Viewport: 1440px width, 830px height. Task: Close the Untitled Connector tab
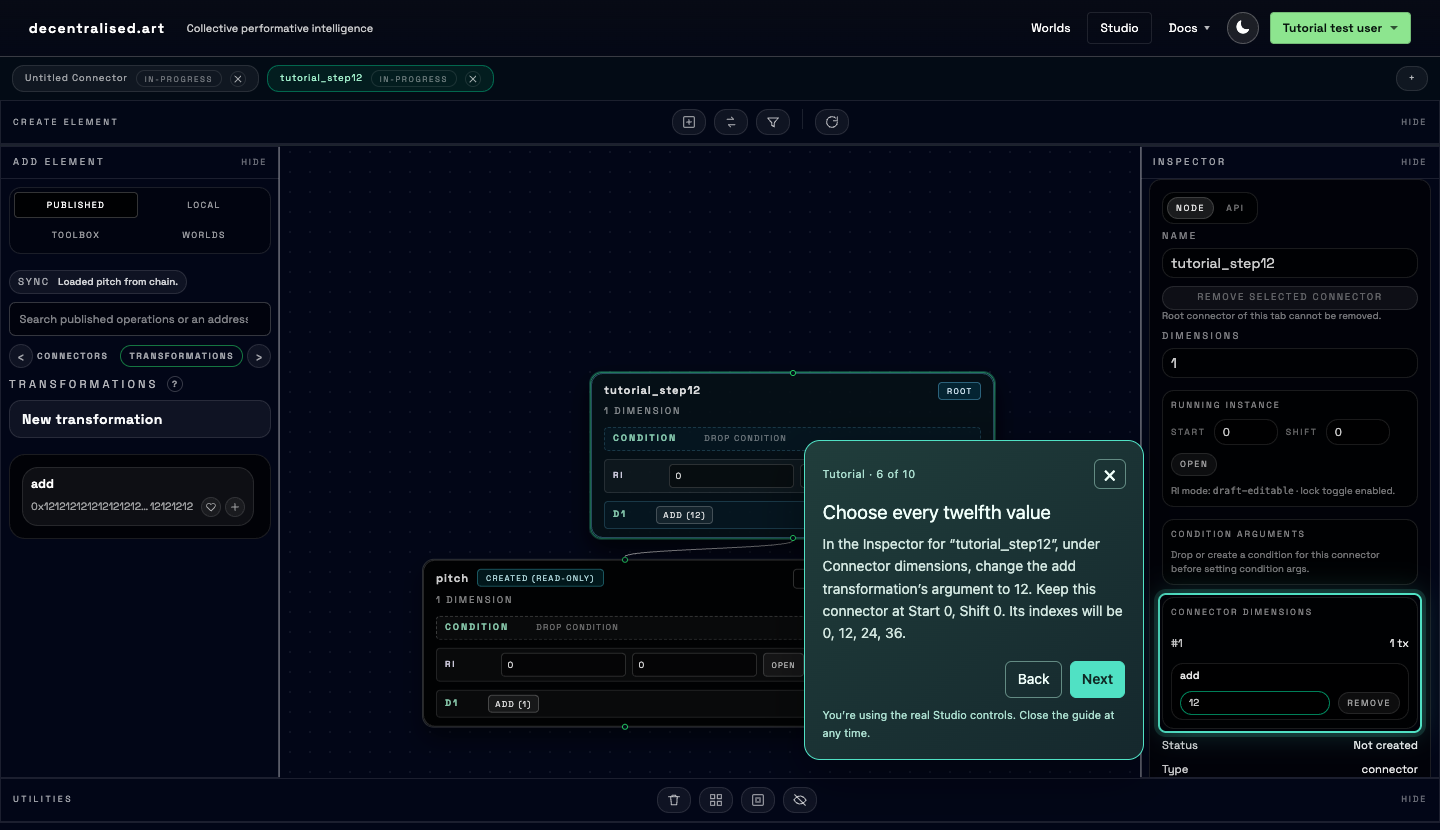[x=238, y=79]
